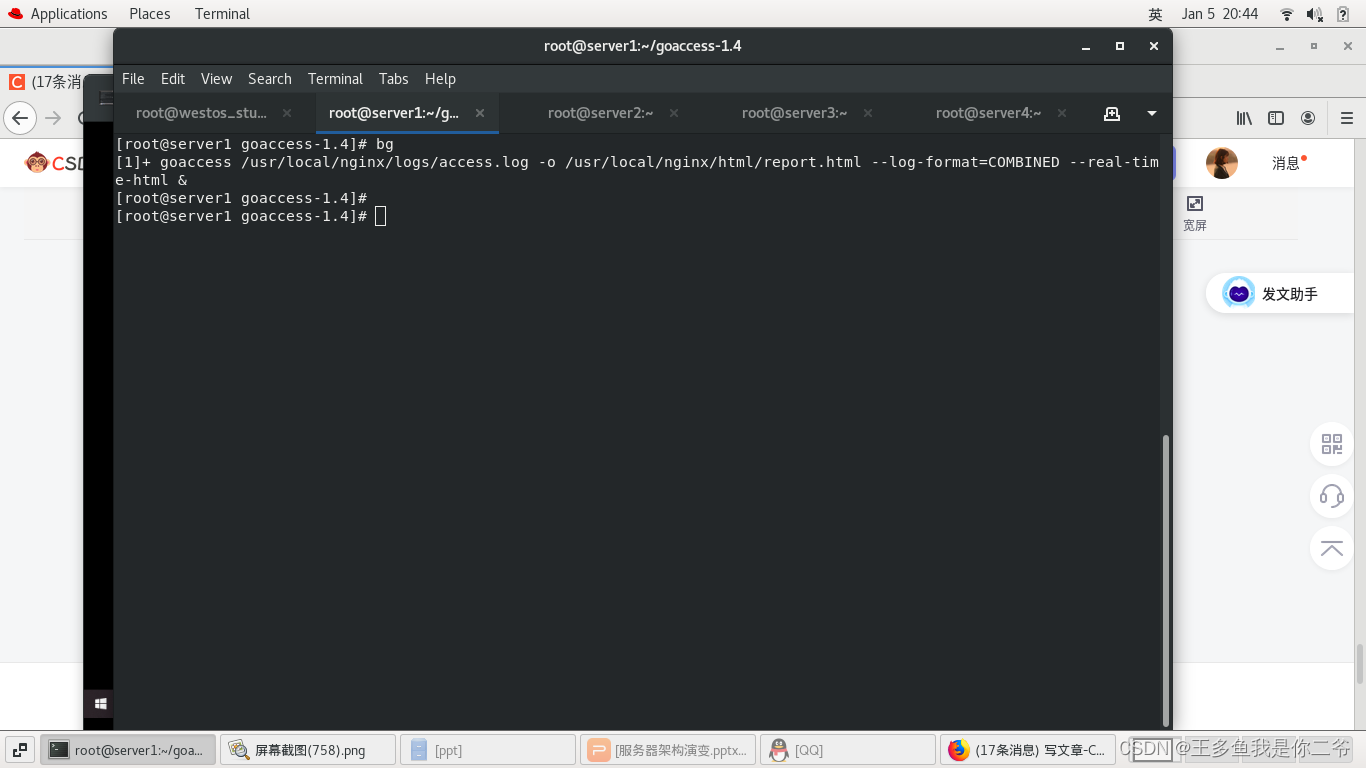Screen dimensions: 1366x768
Task: Open the 消息 messages link
Action: click(x=1287, y=163)
